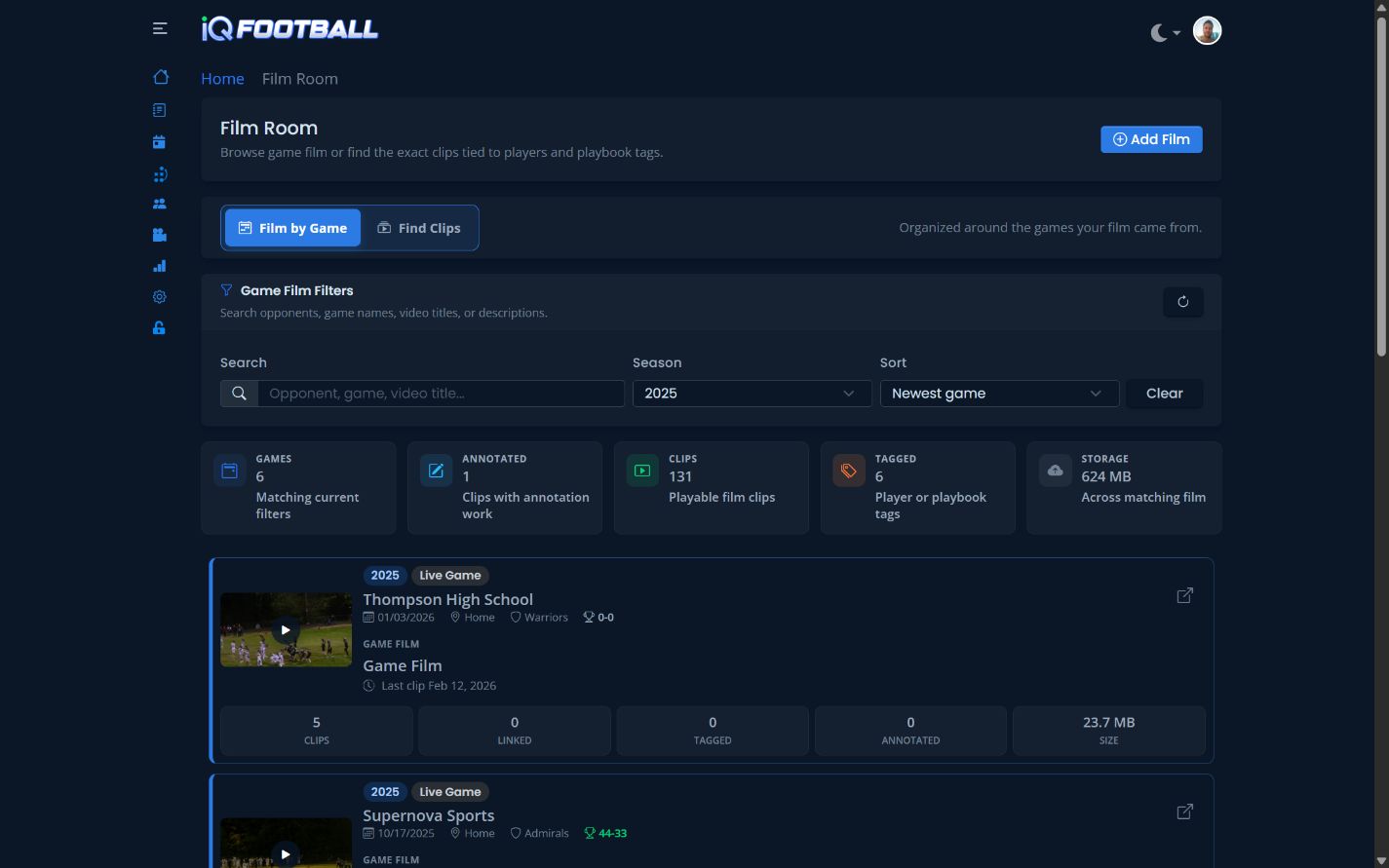Click the refresh filters icon button
1389x868 pixels.
[x=1183, y=302]
